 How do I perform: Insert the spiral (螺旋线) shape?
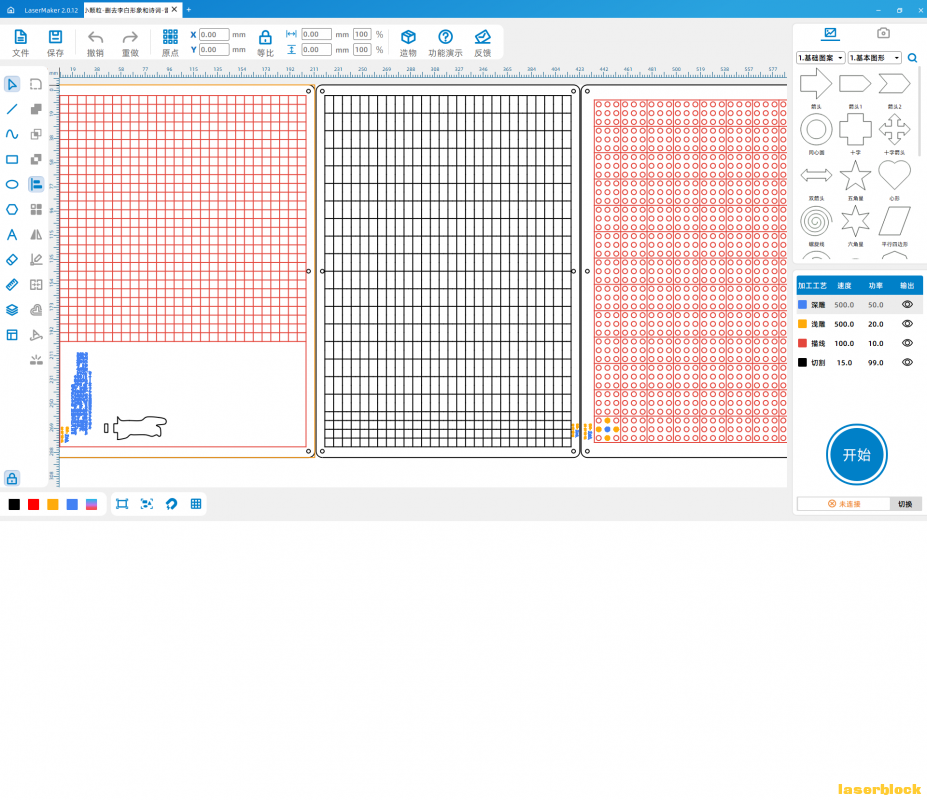(816, 222)
